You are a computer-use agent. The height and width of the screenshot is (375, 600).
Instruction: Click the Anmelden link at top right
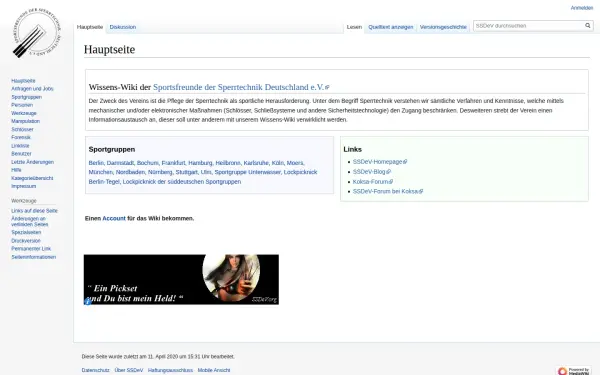(582, 8)
